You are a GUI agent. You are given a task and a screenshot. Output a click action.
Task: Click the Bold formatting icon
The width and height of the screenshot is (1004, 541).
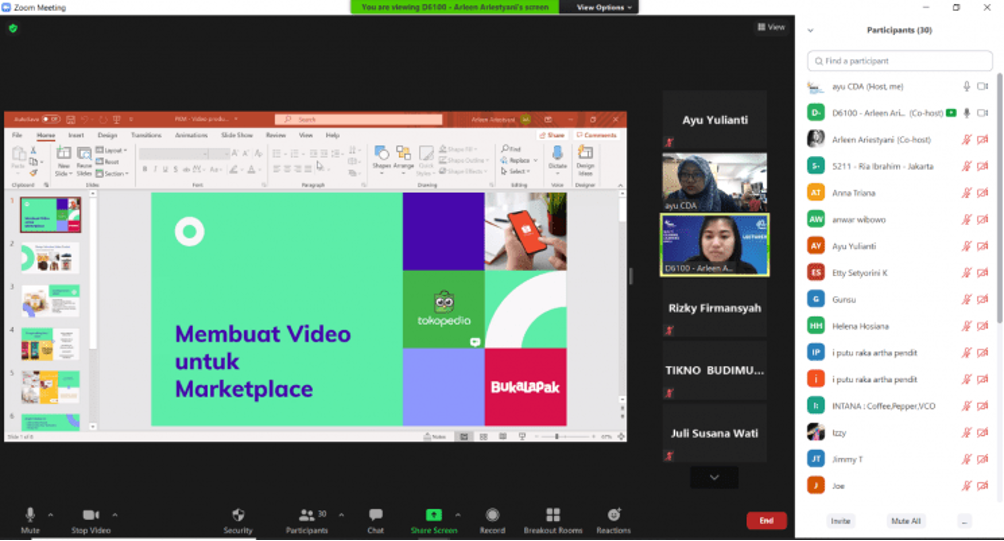point(145,169)
